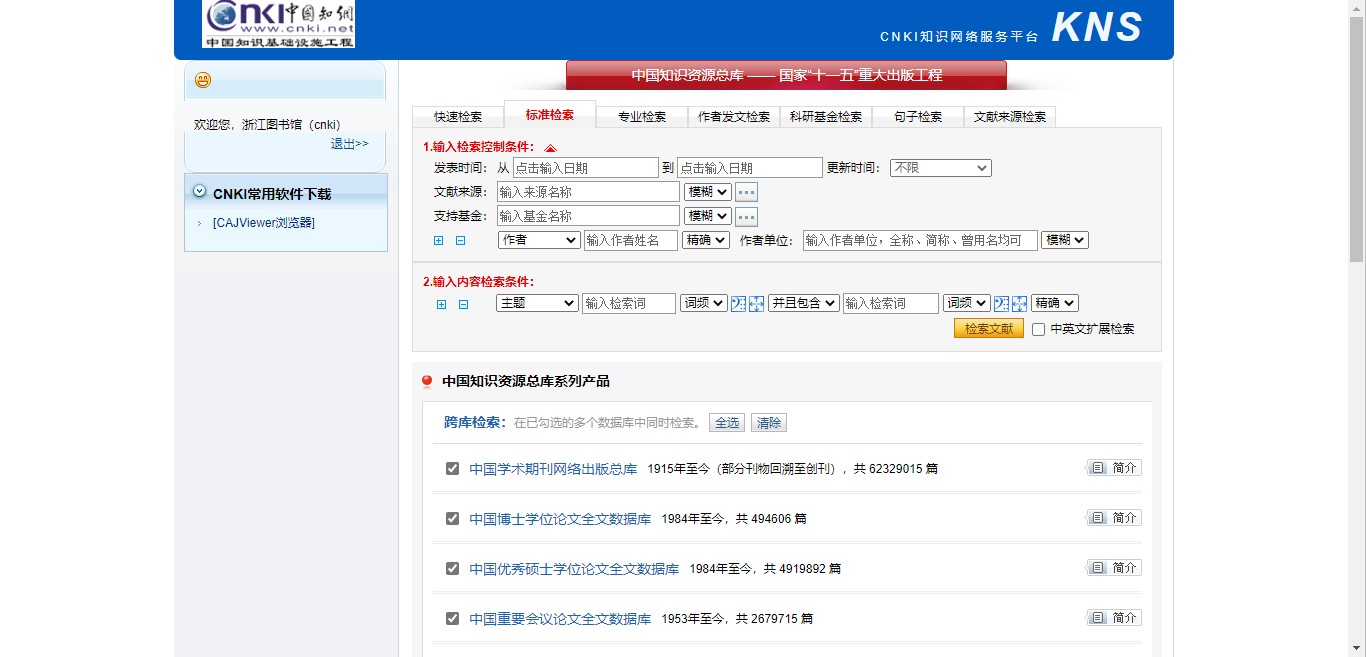Remove a content condition row with the minus icon
1366x657 pixels.
click(463, 304)
